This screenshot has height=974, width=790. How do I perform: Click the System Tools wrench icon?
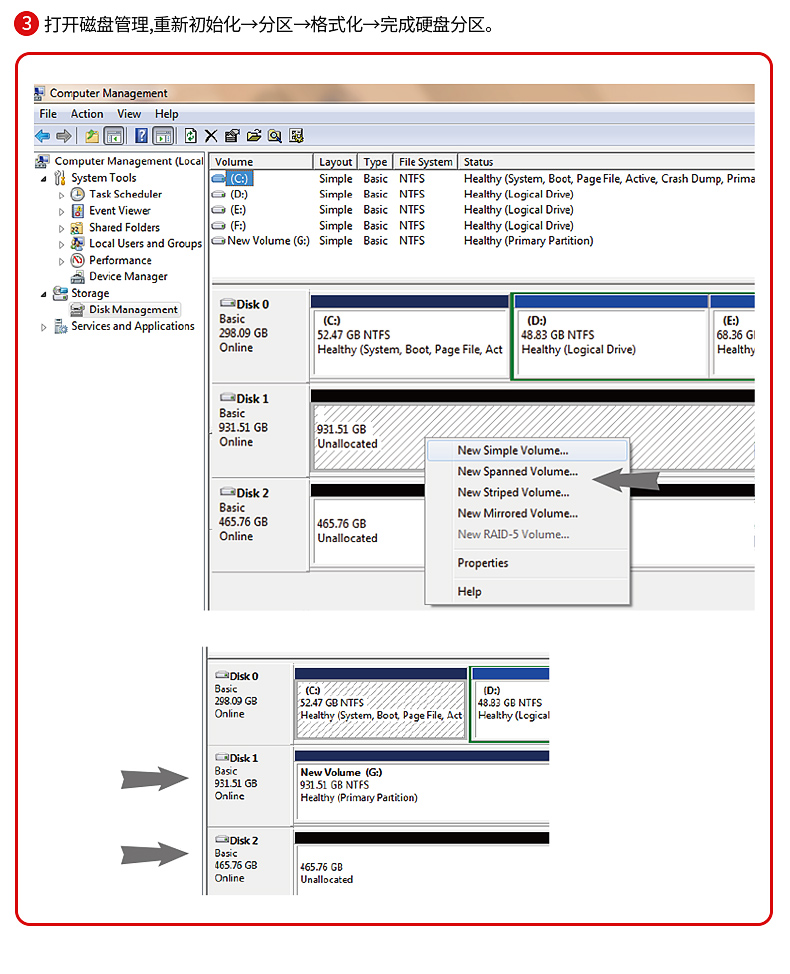(60, 178)
